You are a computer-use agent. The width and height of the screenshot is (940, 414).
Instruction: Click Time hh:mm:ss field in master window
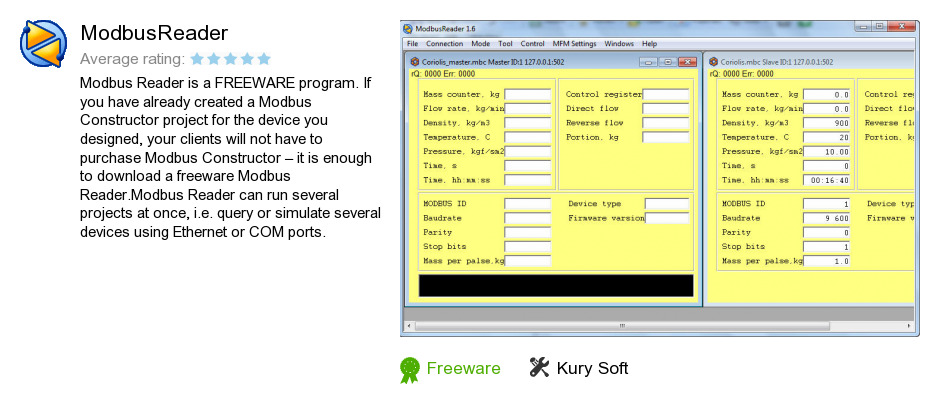(528, 180)
